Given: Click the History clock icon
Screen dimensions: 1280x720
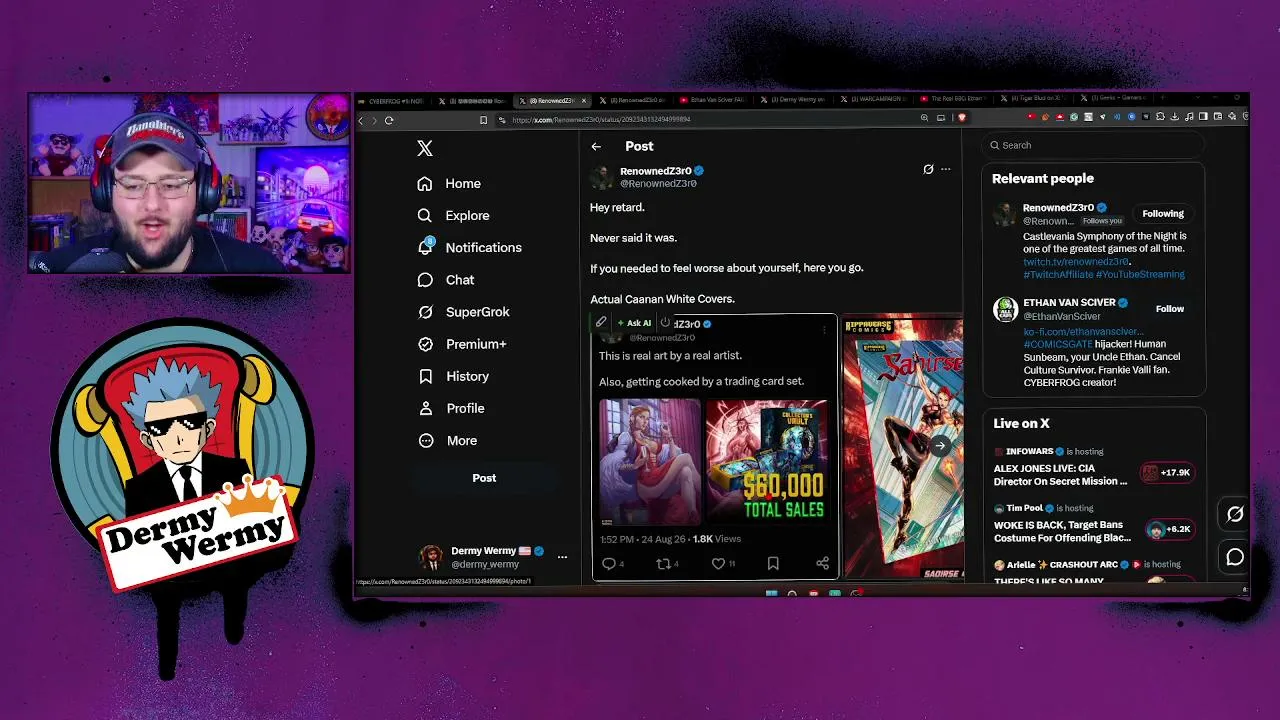Looking at the screenshot, I should 425,376.
